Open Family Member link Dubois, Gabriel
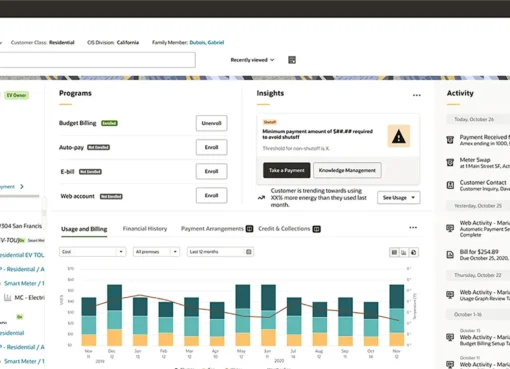Image resolution: width=510 pixels, height=369 pixels. pos(207,42)
